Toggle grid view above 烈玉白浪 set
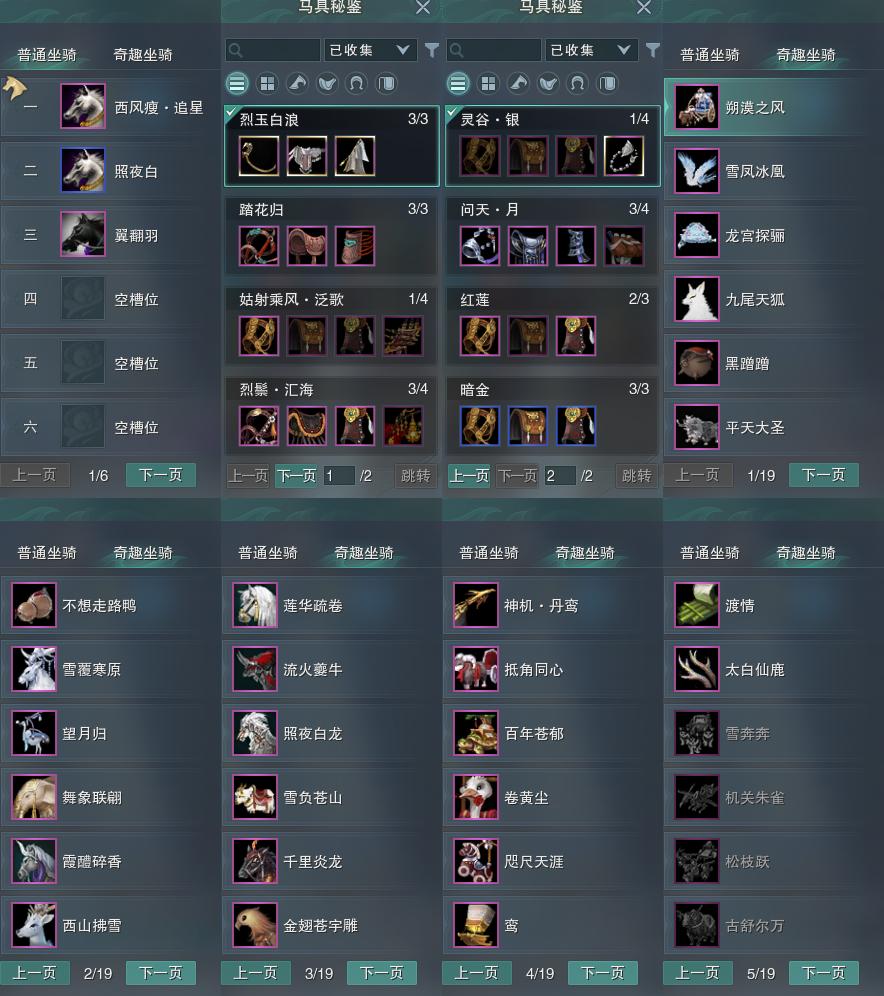 click(x=267, y=83)
